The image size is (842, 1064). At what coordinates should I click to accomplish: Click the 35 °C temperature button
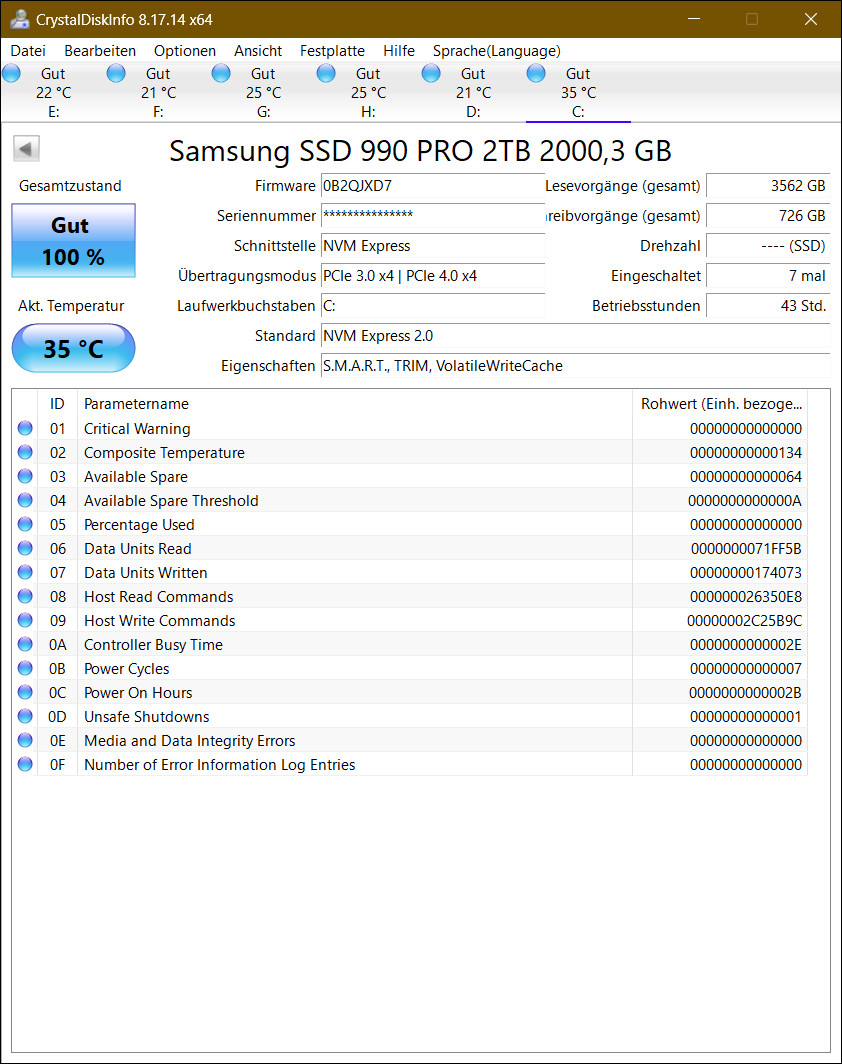click(x=73, y=348)
